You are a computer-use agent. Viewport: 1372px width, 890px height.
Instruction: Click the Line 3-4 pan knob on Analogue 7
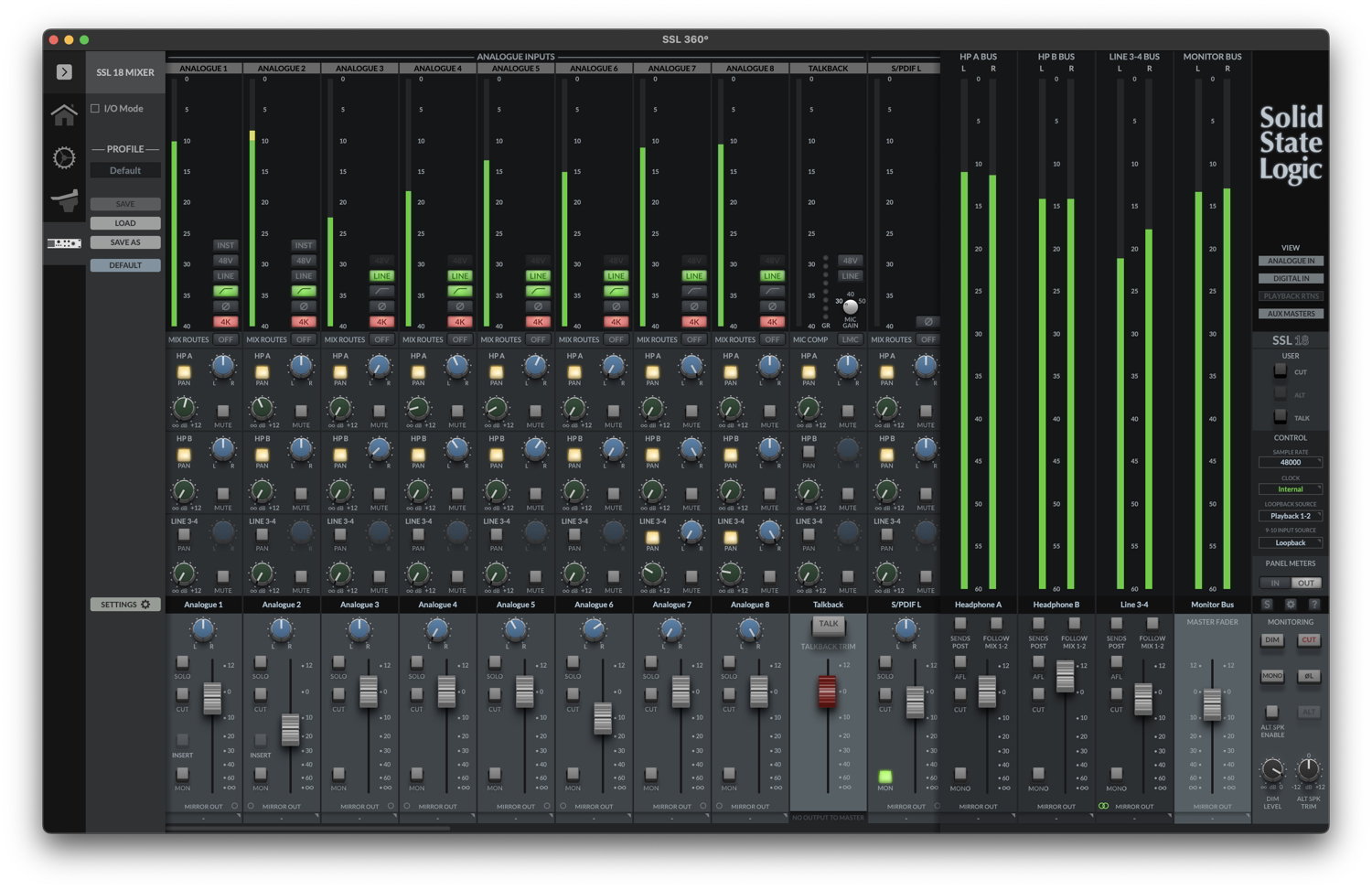pos(691,532)
